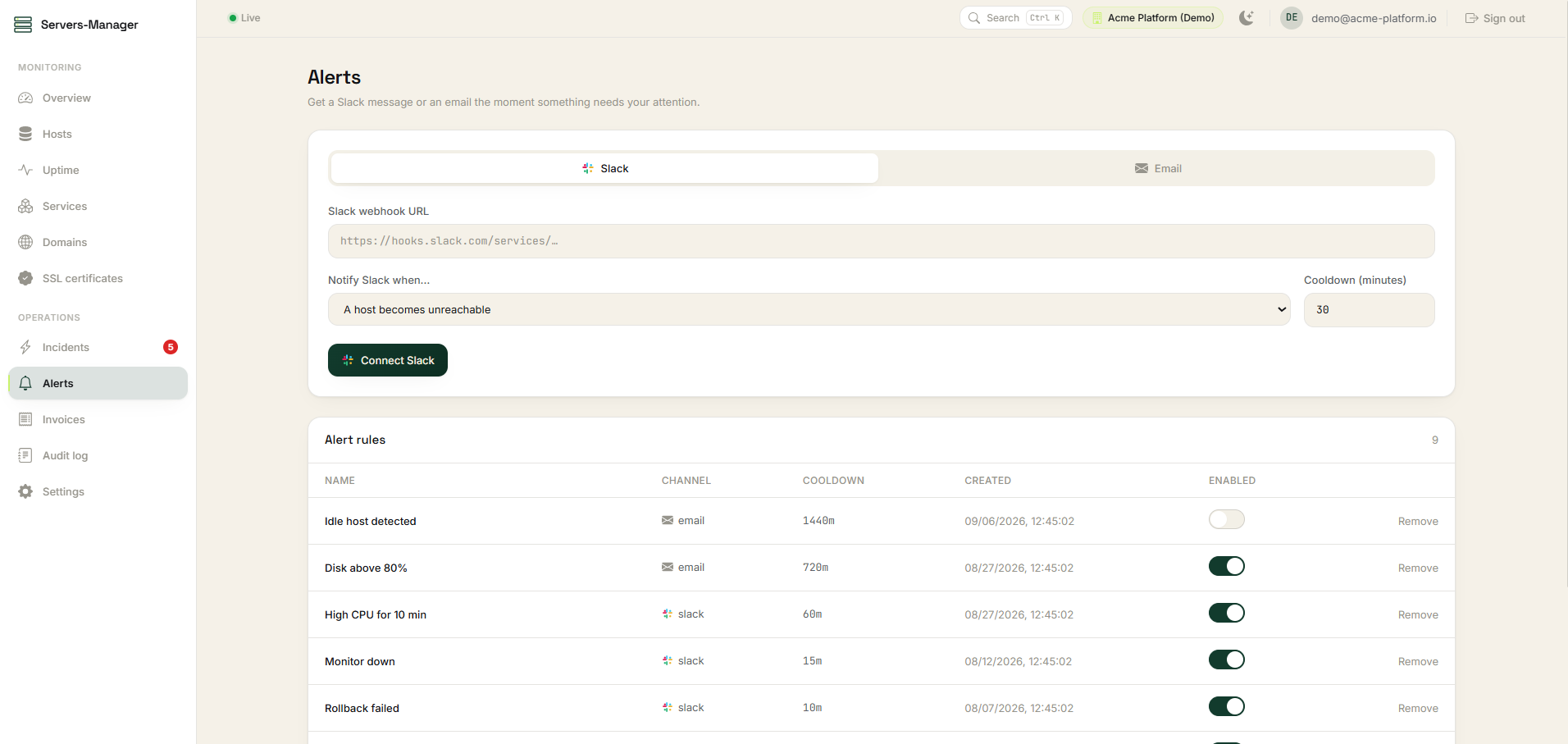This screenshot has width=1568, height=744.
Task: Click the Incidents badge showing 5
Action: (x=171, y=347)
